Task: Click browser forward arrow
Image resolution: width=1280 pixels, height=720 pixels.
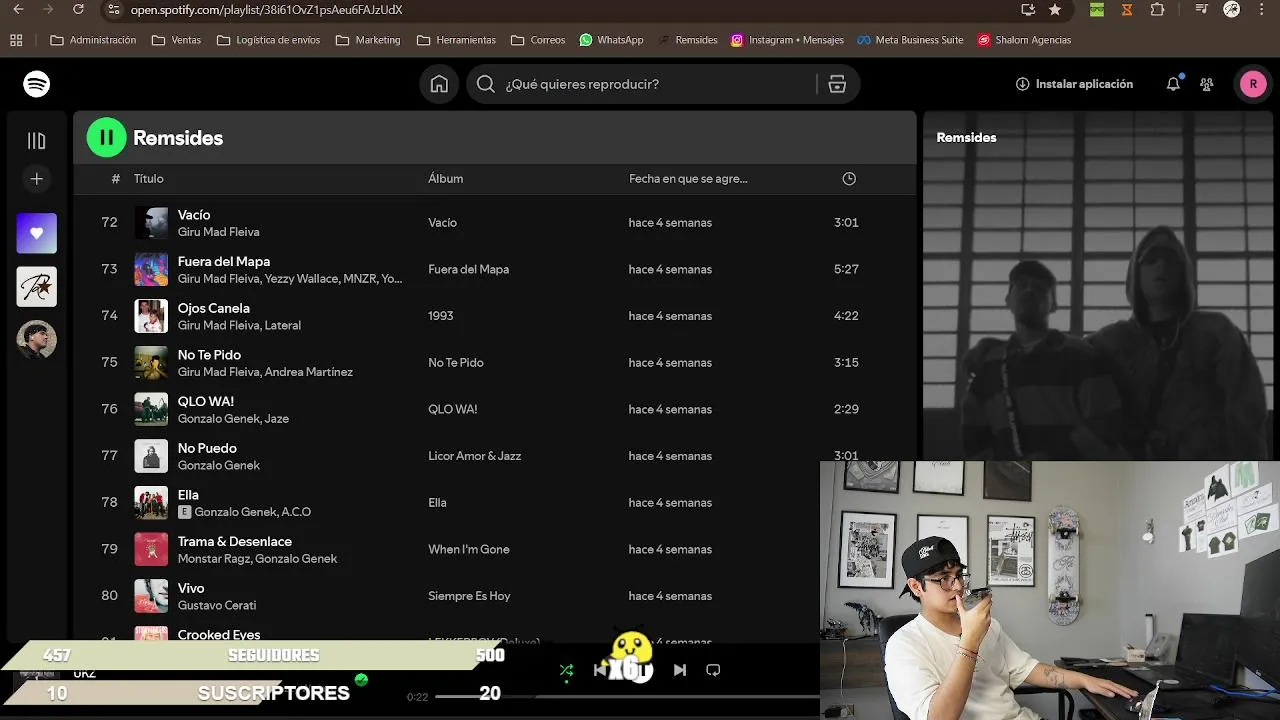Action: click(x=48, y=10)
